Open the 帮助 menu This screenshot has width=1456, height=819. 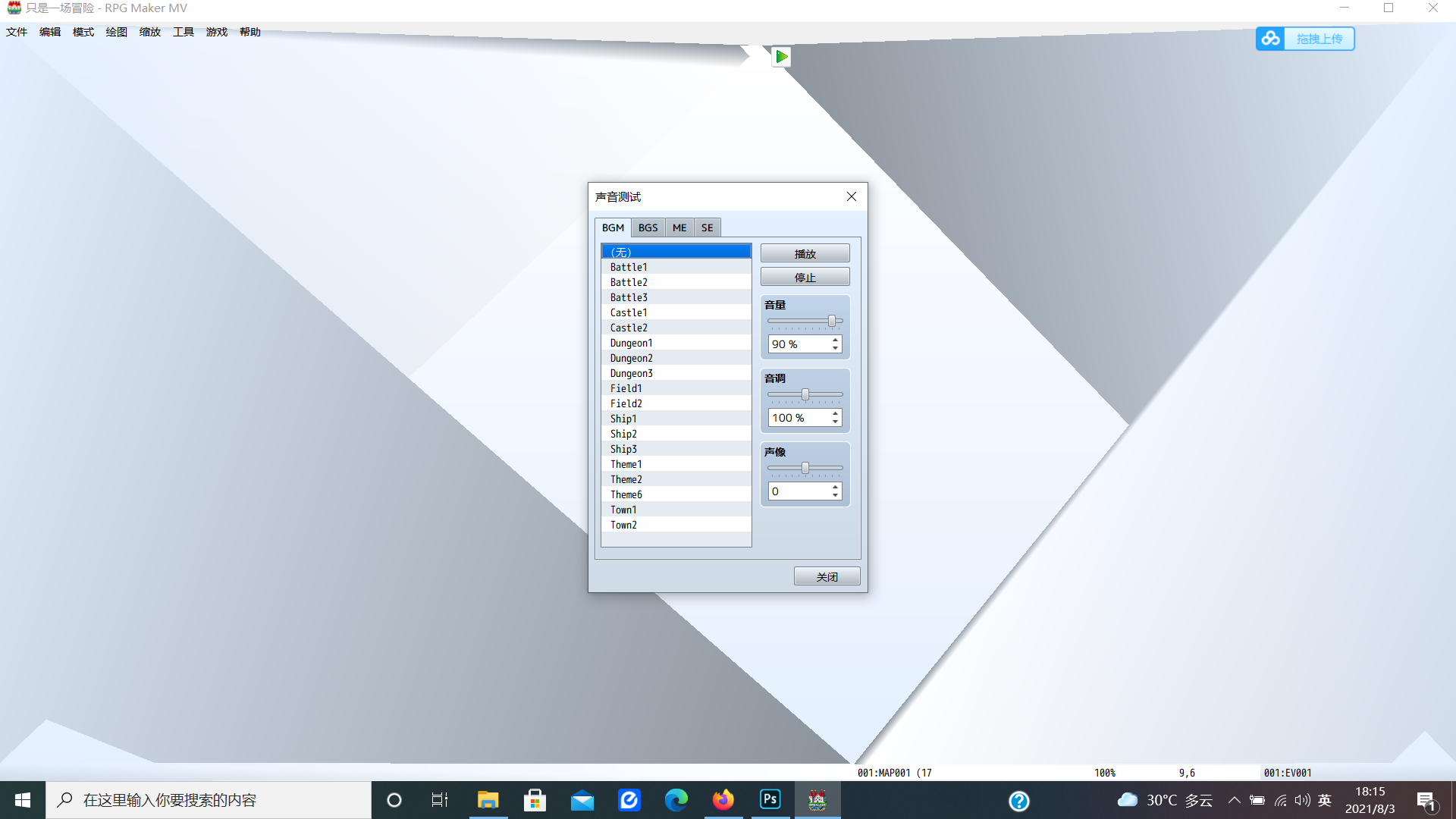point(250,32)
